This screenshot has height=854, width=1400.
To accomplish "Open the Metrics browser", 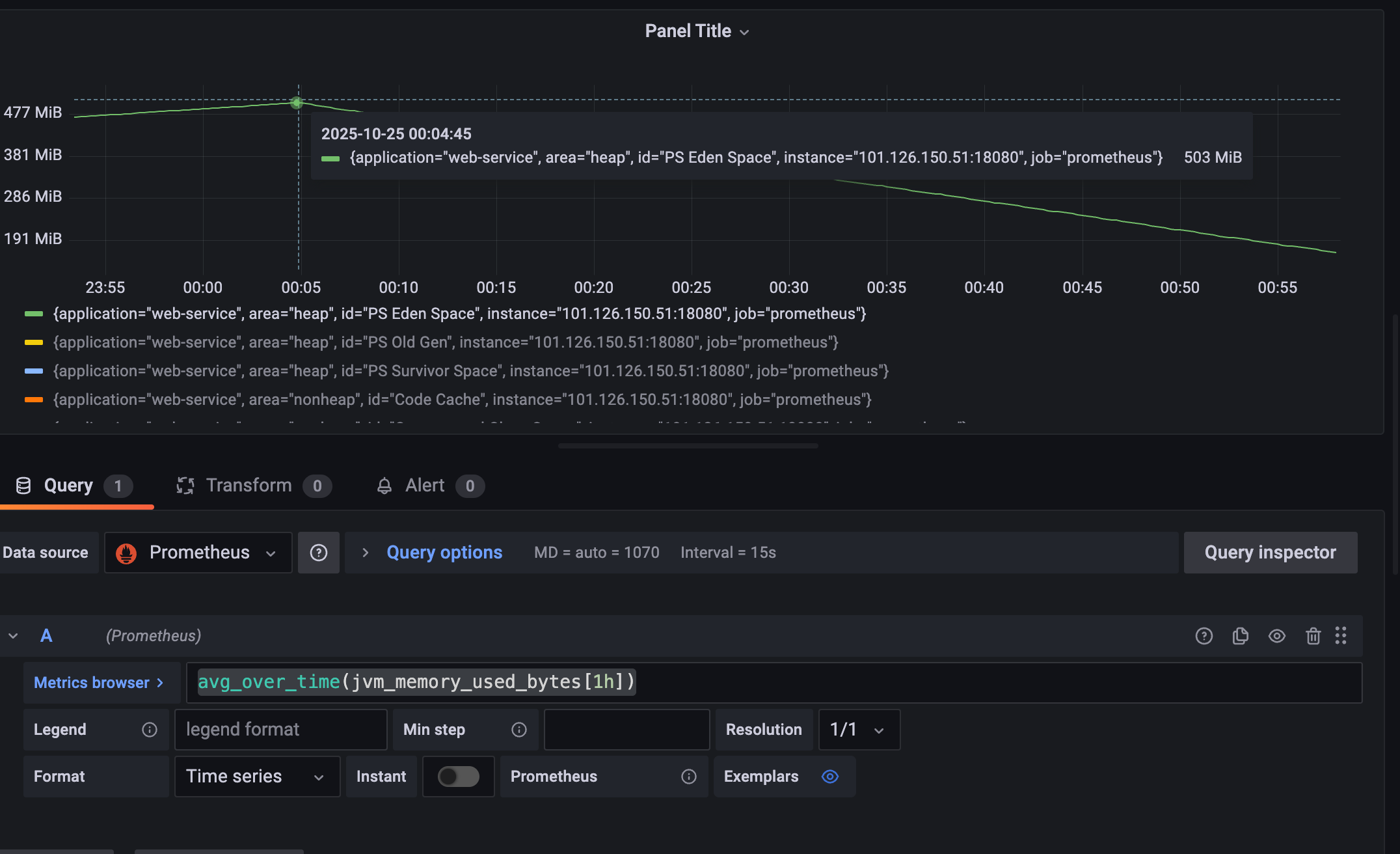I will coord(99,683).
